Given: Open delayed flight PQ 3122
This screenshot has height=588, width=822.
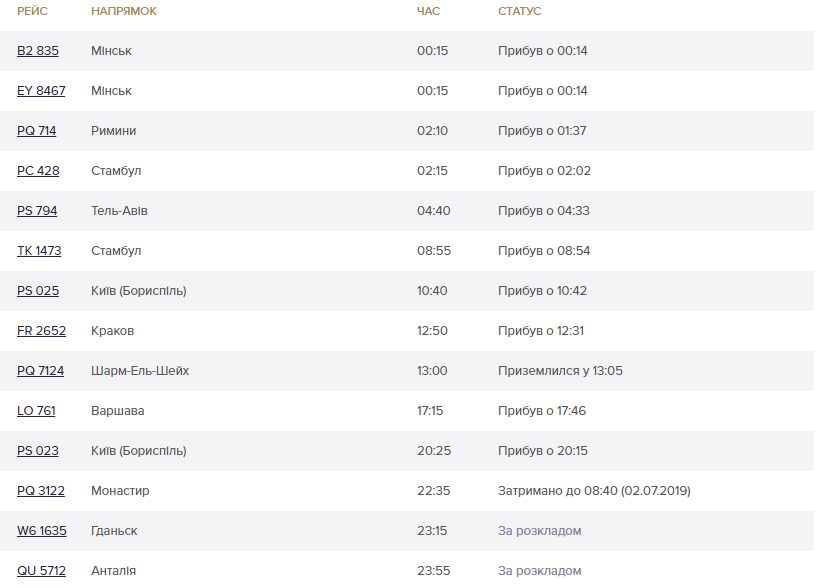Looking at the screenshot, I should tap(41, 491).
